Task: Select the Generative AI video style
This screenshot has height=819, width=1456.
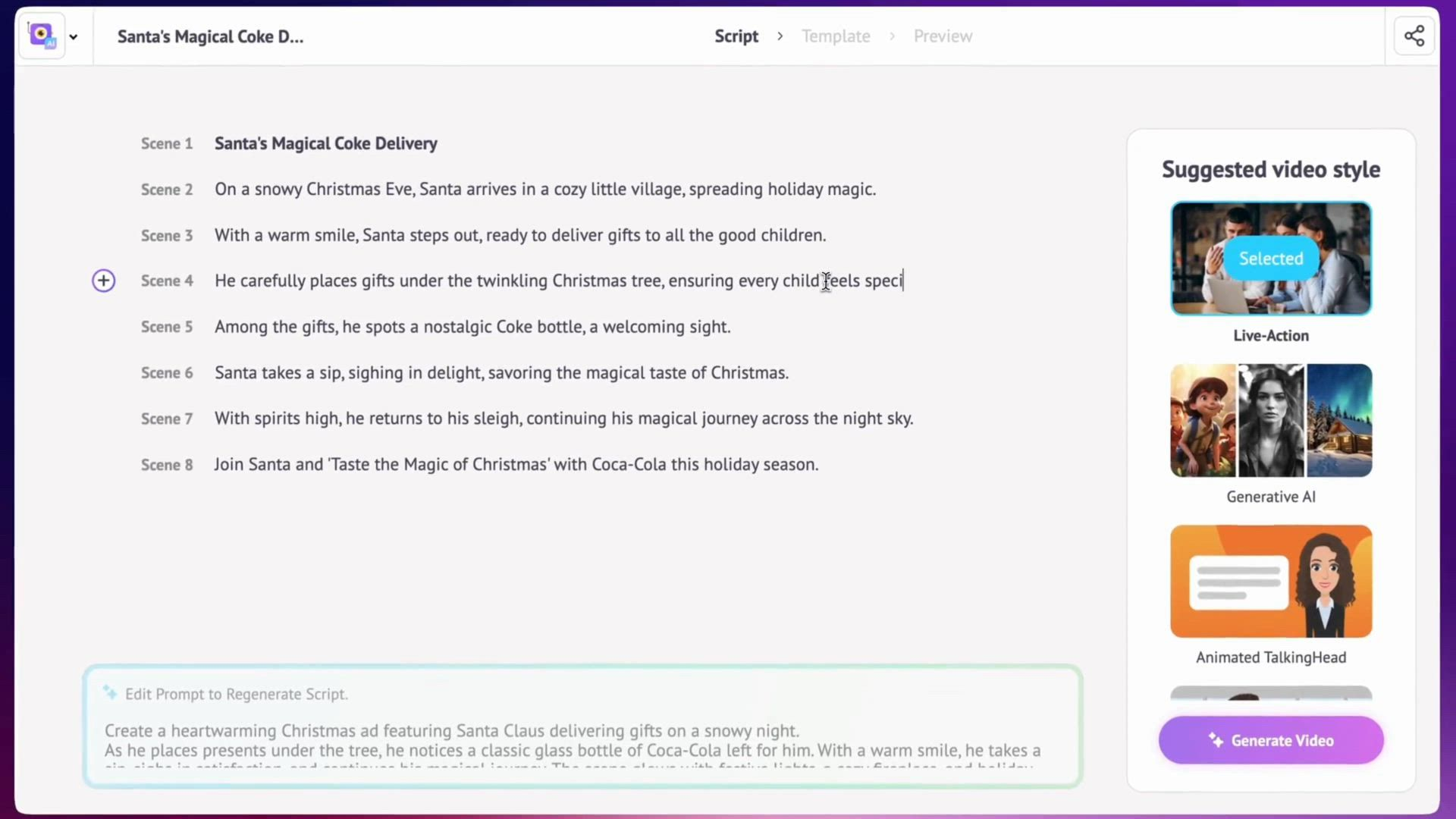Action: pyautogui.click(x=1270, y=421)
